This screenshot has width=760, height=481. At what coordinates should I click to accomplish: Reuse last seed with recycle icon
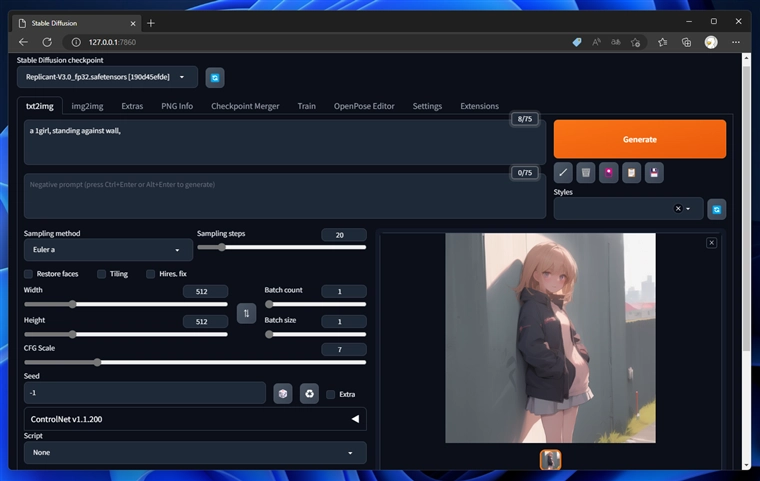tap(309, 394)
